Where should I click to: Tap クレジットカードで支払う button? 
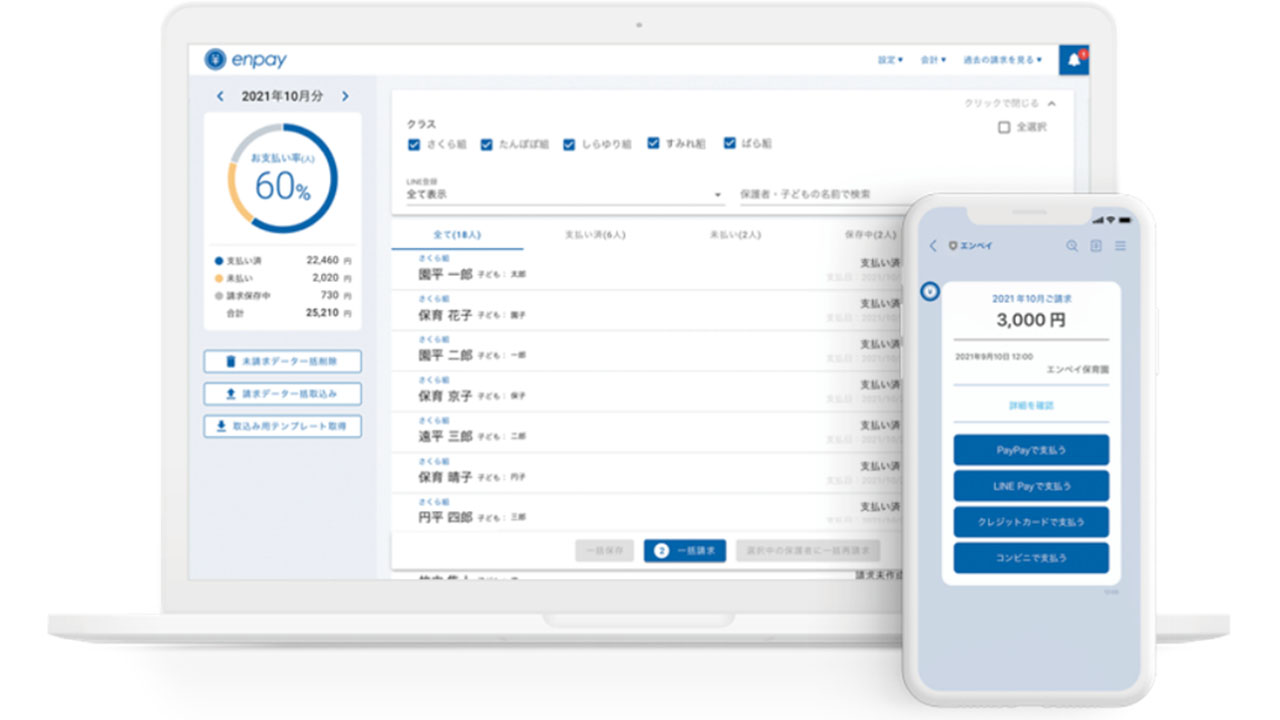1031,522
